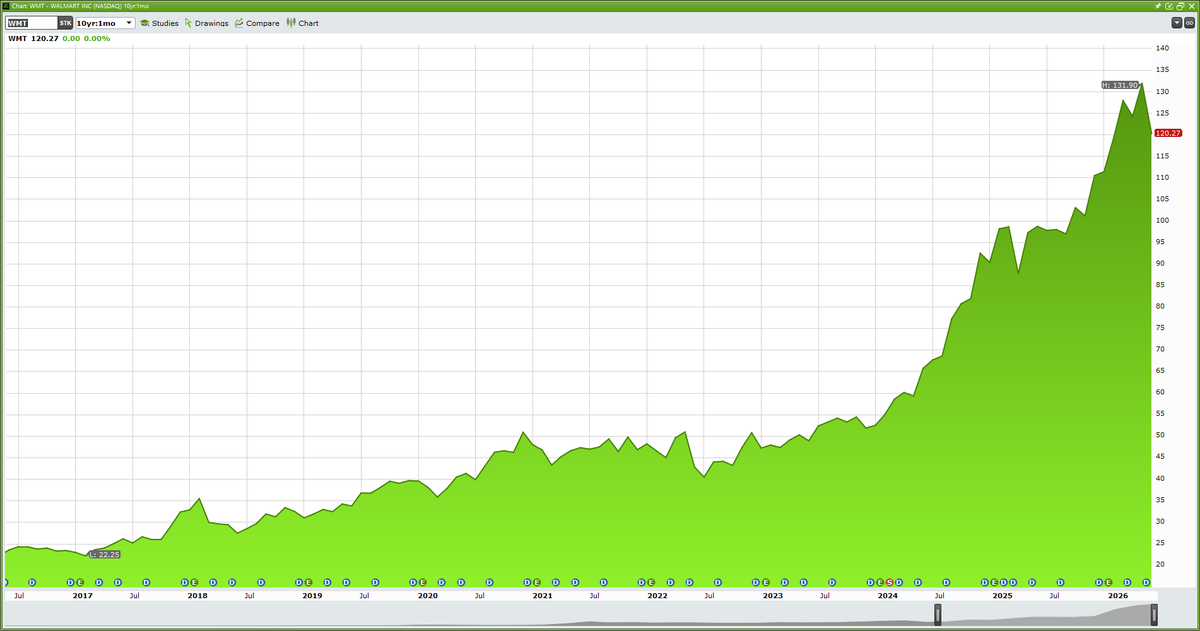Open the Drawings menu
1200x631 pixels.
pyautogui.click(x=206, y=22)
